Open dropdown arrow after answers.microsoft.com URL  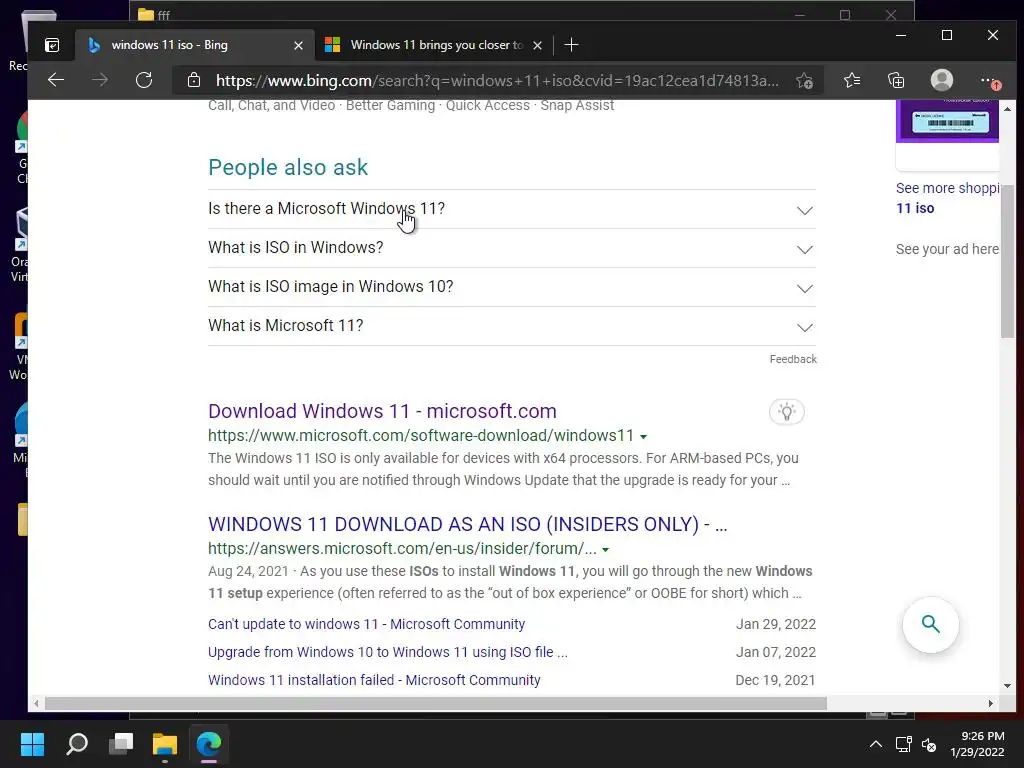(605, 550)
